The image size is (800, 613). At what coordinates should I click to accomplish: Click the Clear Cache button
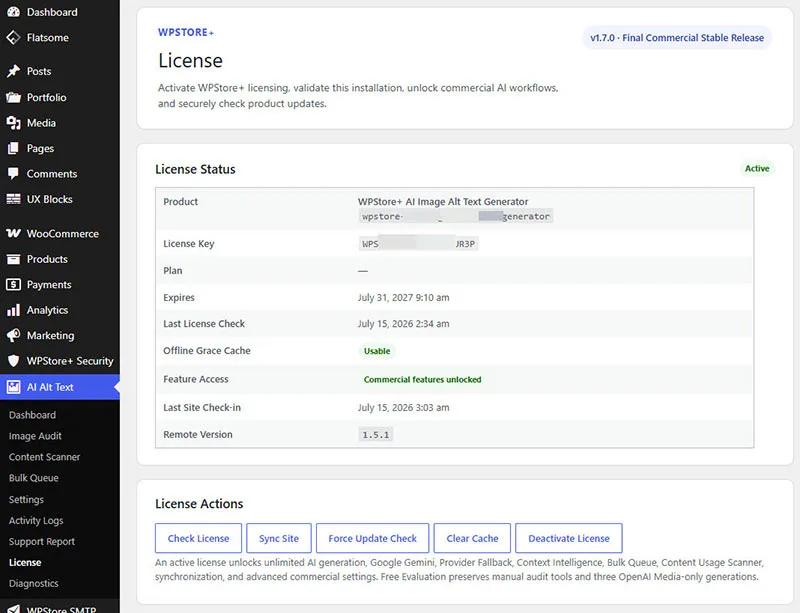tap(472, 538)
